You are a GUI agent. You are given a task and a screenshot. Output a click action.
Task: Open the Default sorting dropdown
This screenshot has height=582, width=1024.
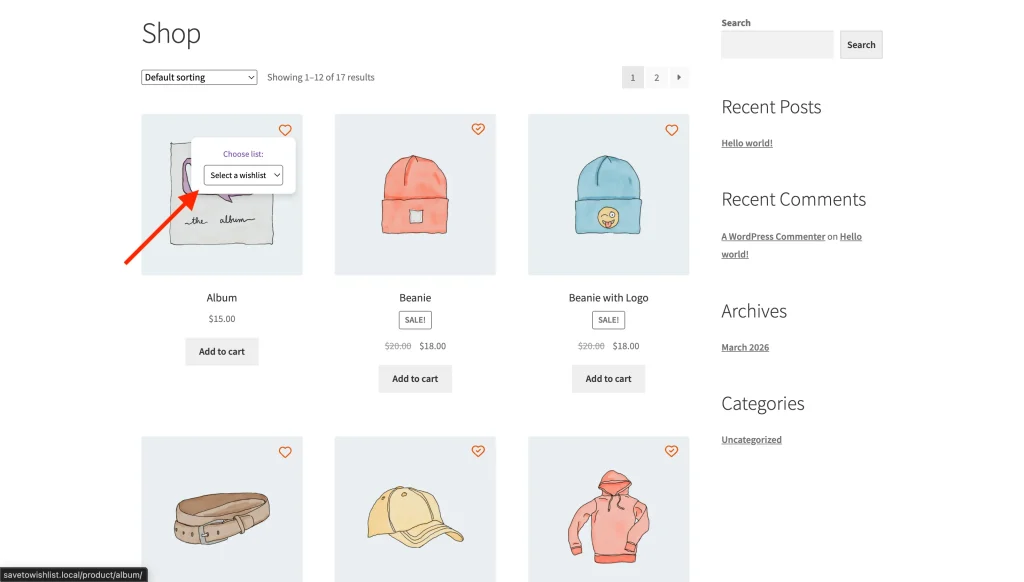coord(199,77)
